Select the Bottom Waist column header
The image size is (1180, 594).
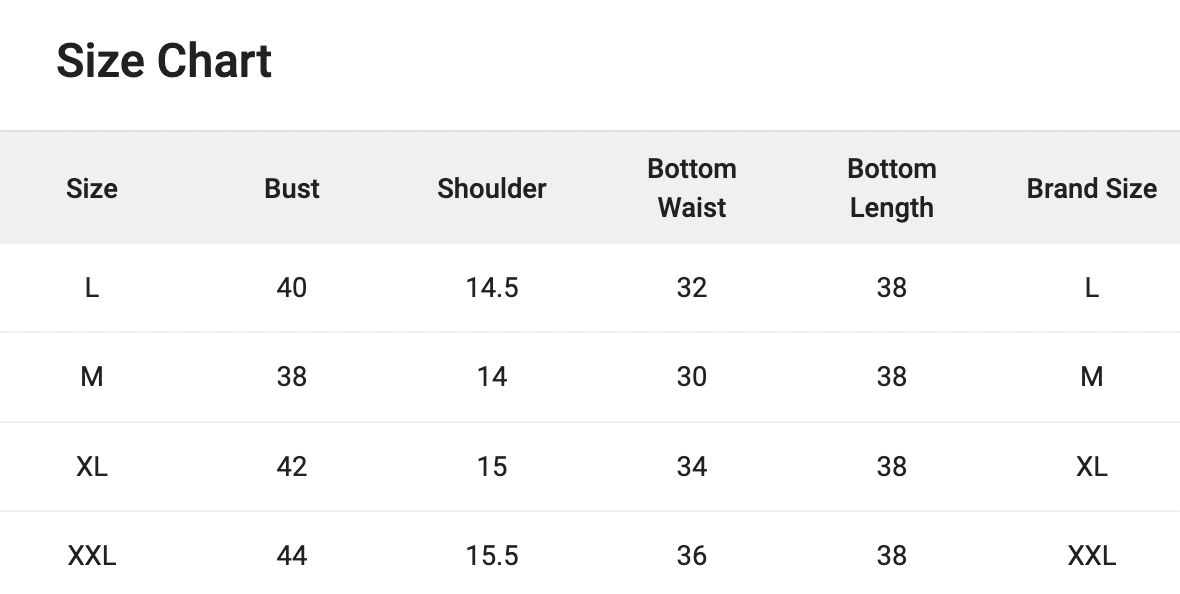click(692, 188)
